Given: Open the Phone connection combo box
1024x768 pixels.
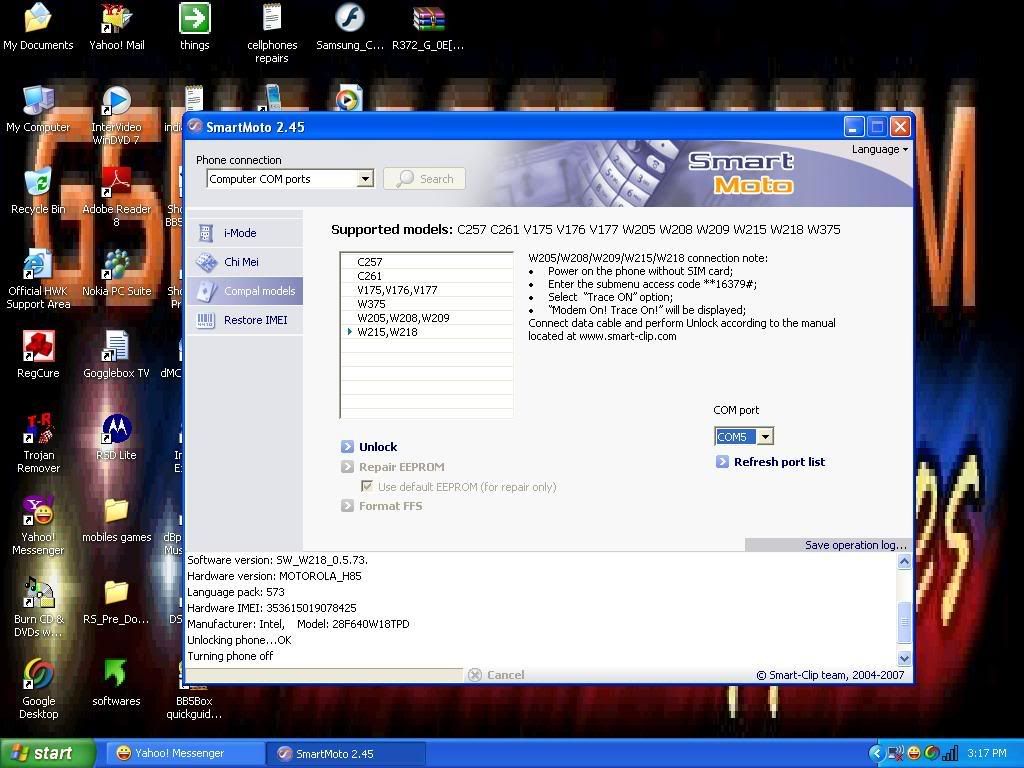Looking at the screenshot, I should [x=290, y=179].
